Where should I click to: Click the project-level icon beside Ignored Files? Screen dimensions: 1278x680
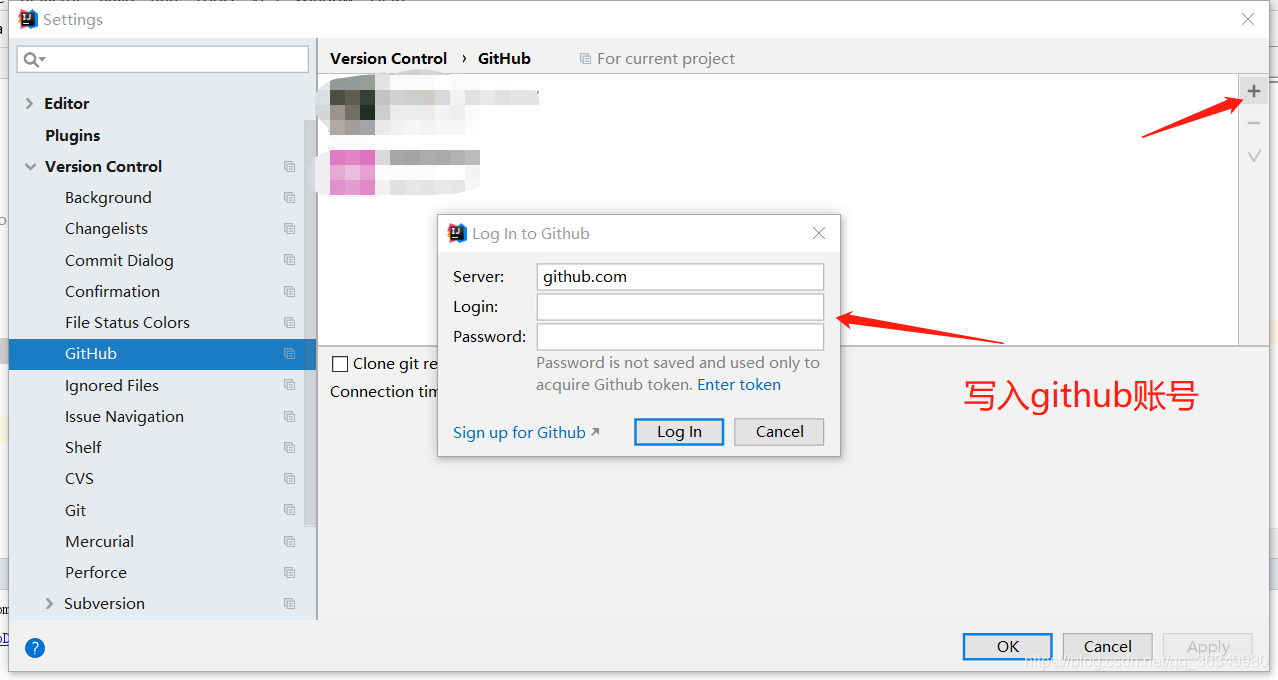(x=289, y=385)
